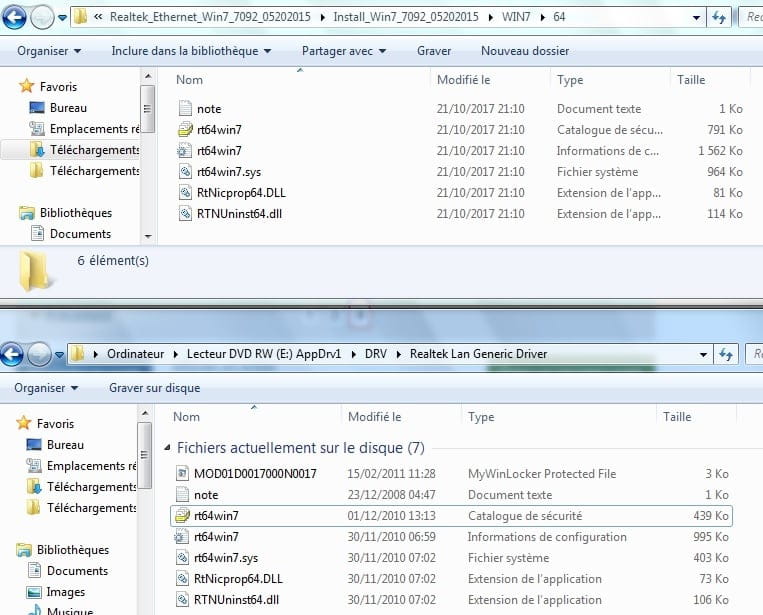Click top sidebar scrollbar up arrow
This screenshot has width=763, height=615.
148,76
